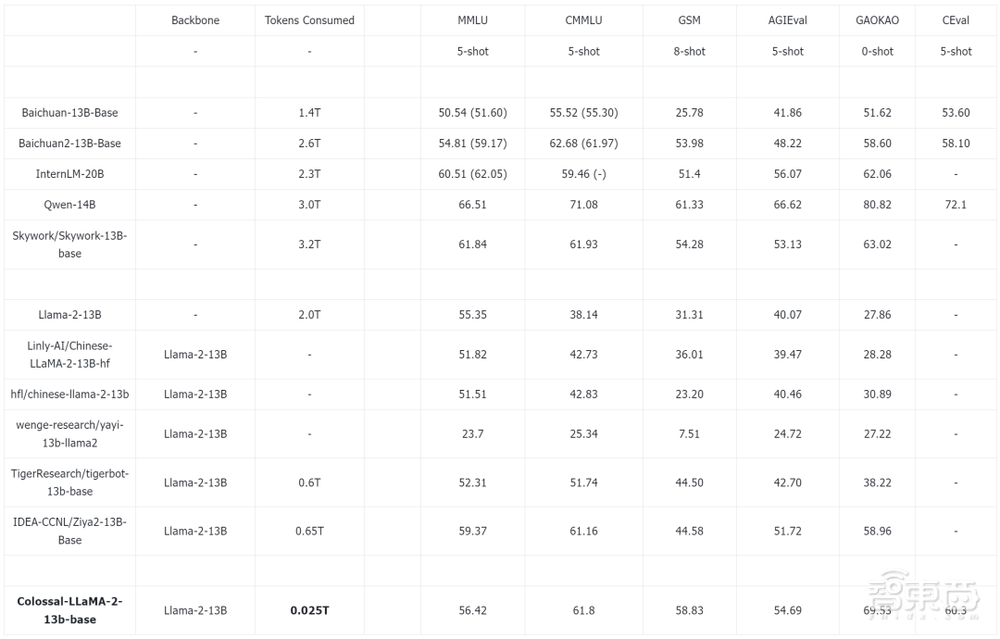The image size is (1000, 639).
Task: Click the Skywork/Skywork-13B-base model name
Action: click(70, 244)
